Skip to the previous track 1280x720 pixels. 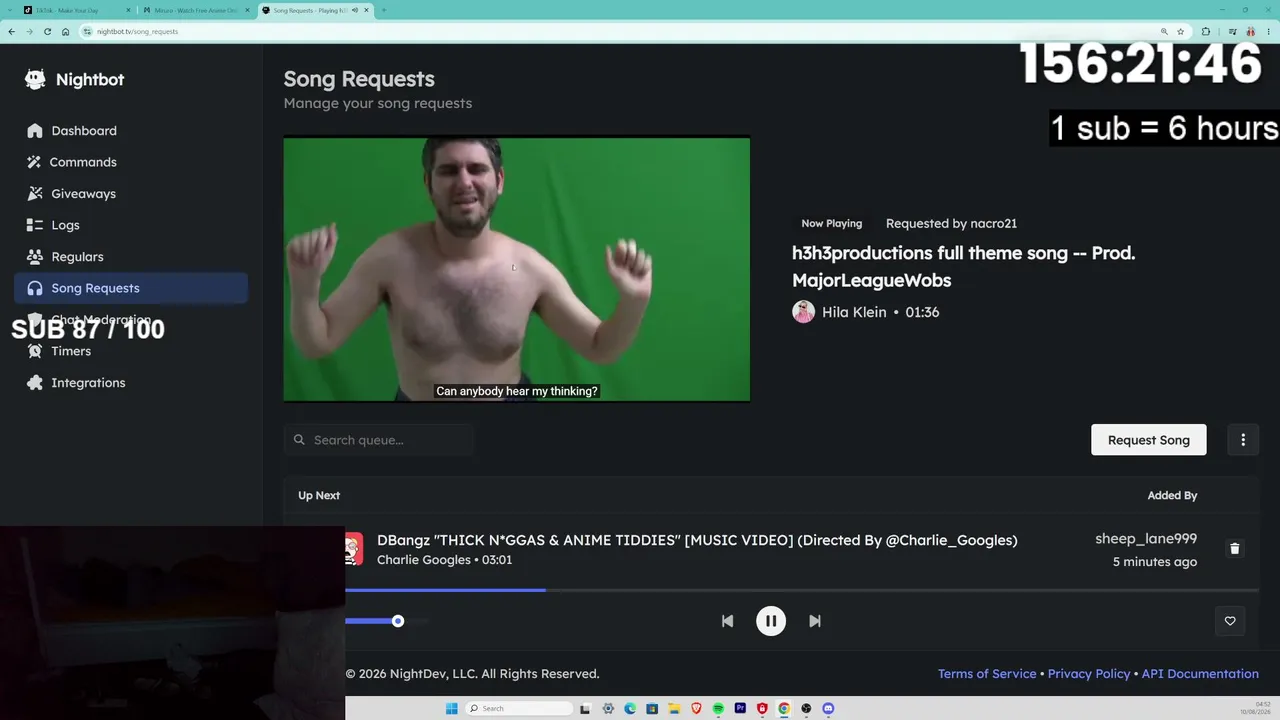pos(727,621)
